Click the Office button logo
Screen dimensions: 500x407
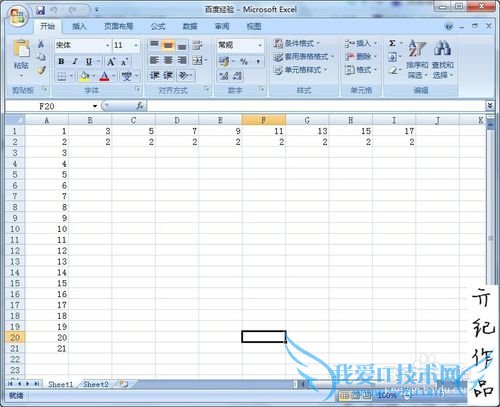18,15
